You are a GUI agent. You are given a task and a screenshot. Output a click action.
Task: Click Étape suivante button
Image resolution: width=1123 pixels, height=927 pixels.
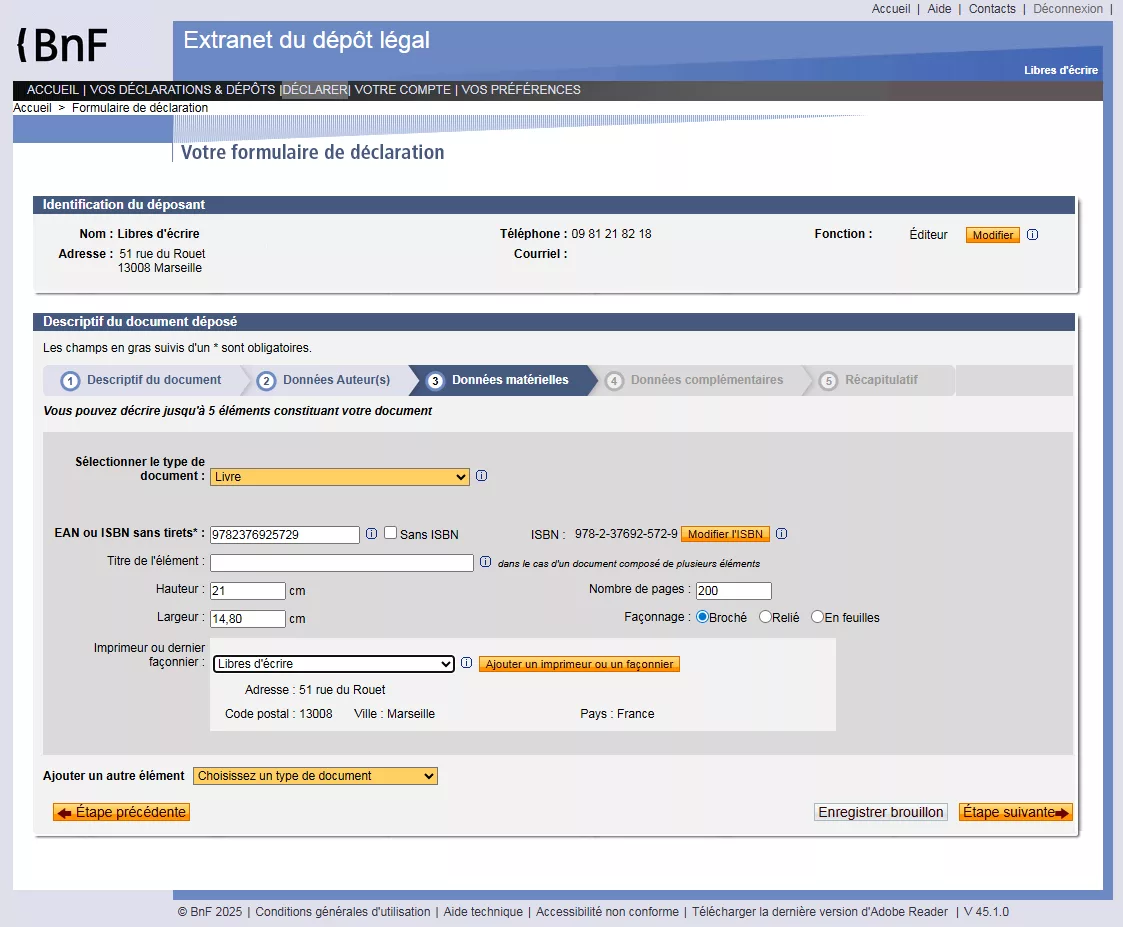point(1014,812)
